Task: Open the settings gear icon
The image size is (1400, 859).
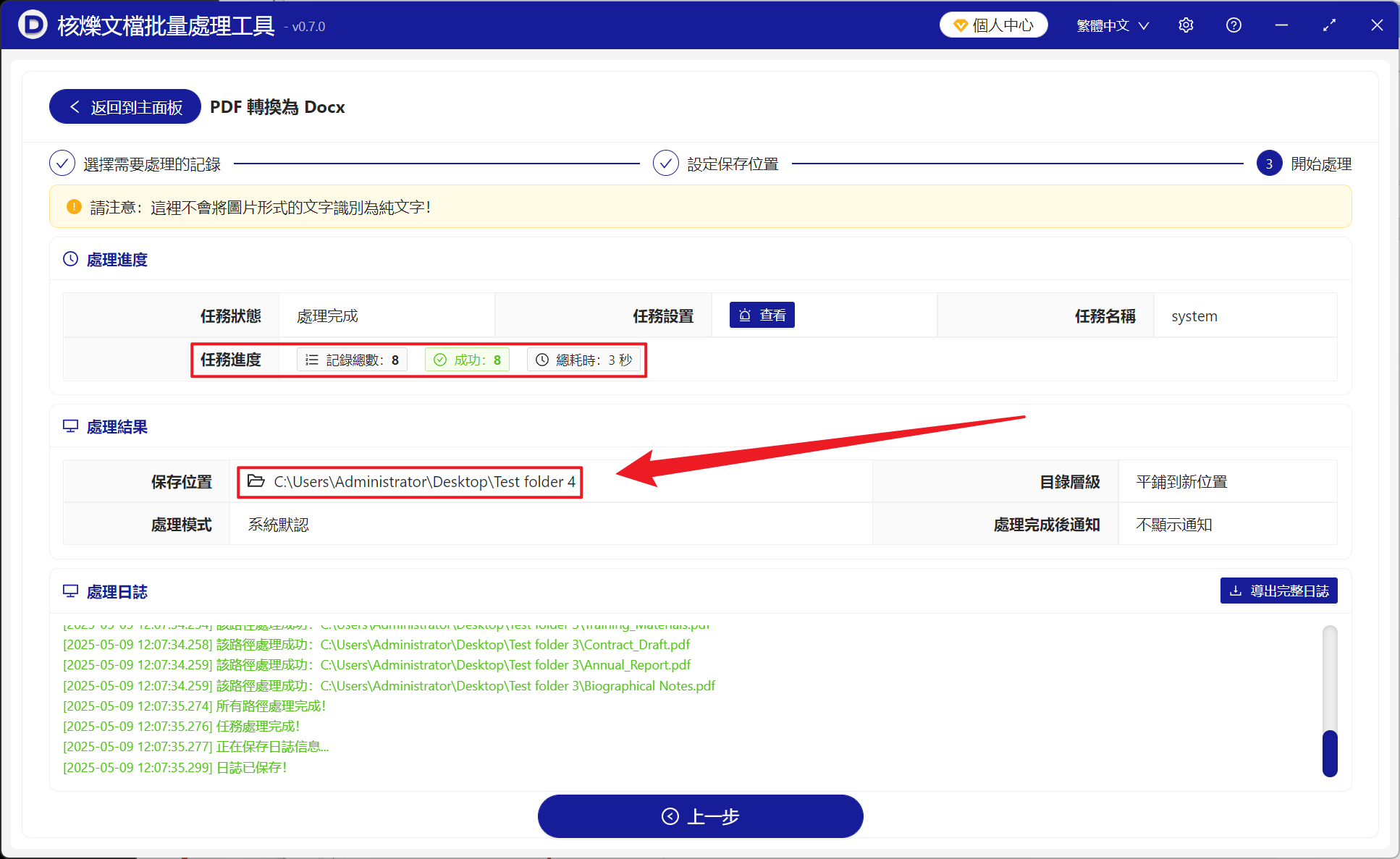Action: coord(1186,25)
